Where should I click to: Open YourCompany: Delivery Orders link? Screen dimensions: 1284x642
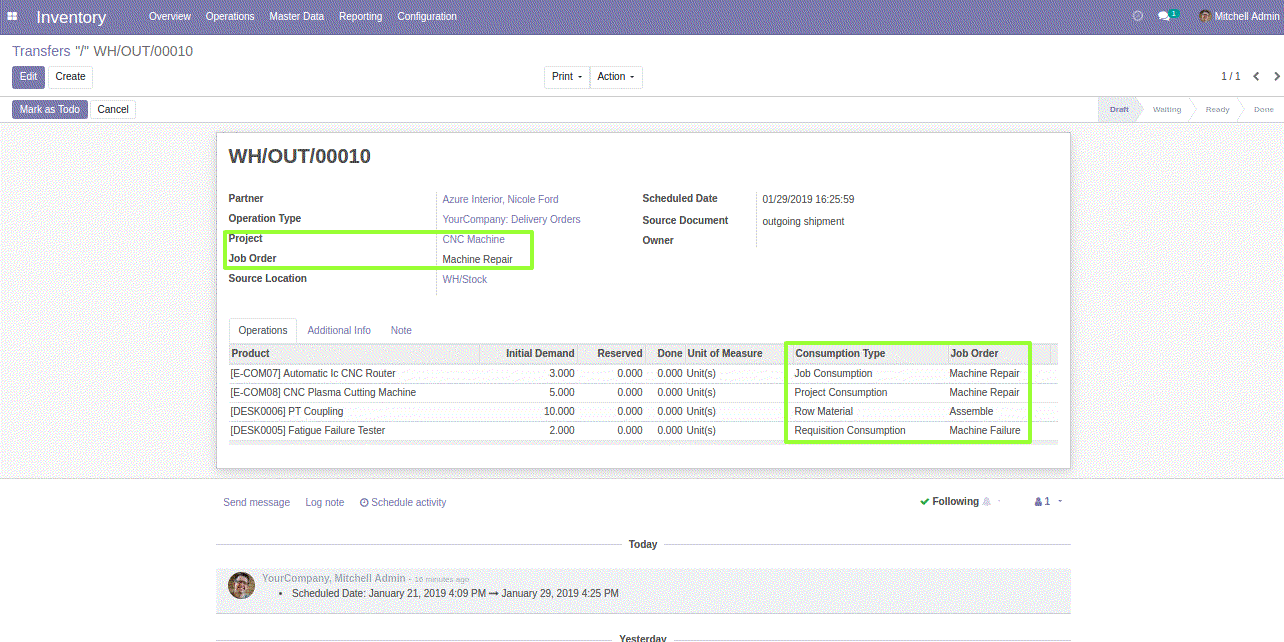tap(512, 219)
